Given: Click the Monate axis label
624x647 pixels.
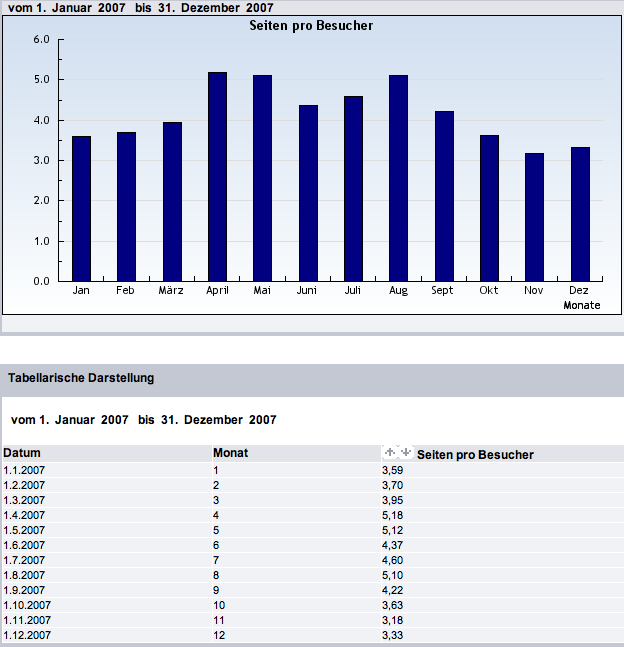Looking at the screenshot, I should click(x=581, y=305).
